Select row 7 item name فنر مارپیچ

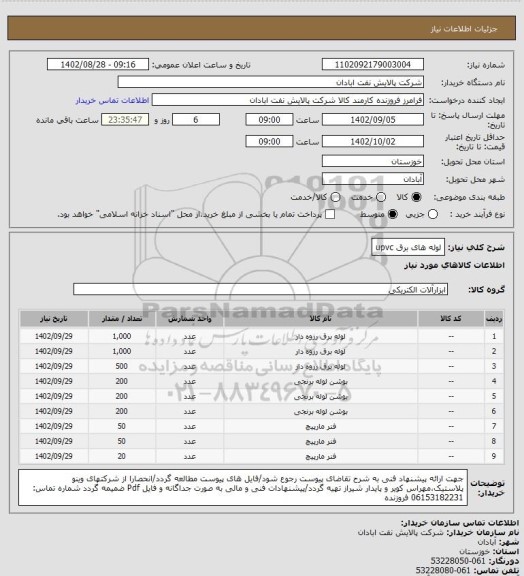pos(320,426)
